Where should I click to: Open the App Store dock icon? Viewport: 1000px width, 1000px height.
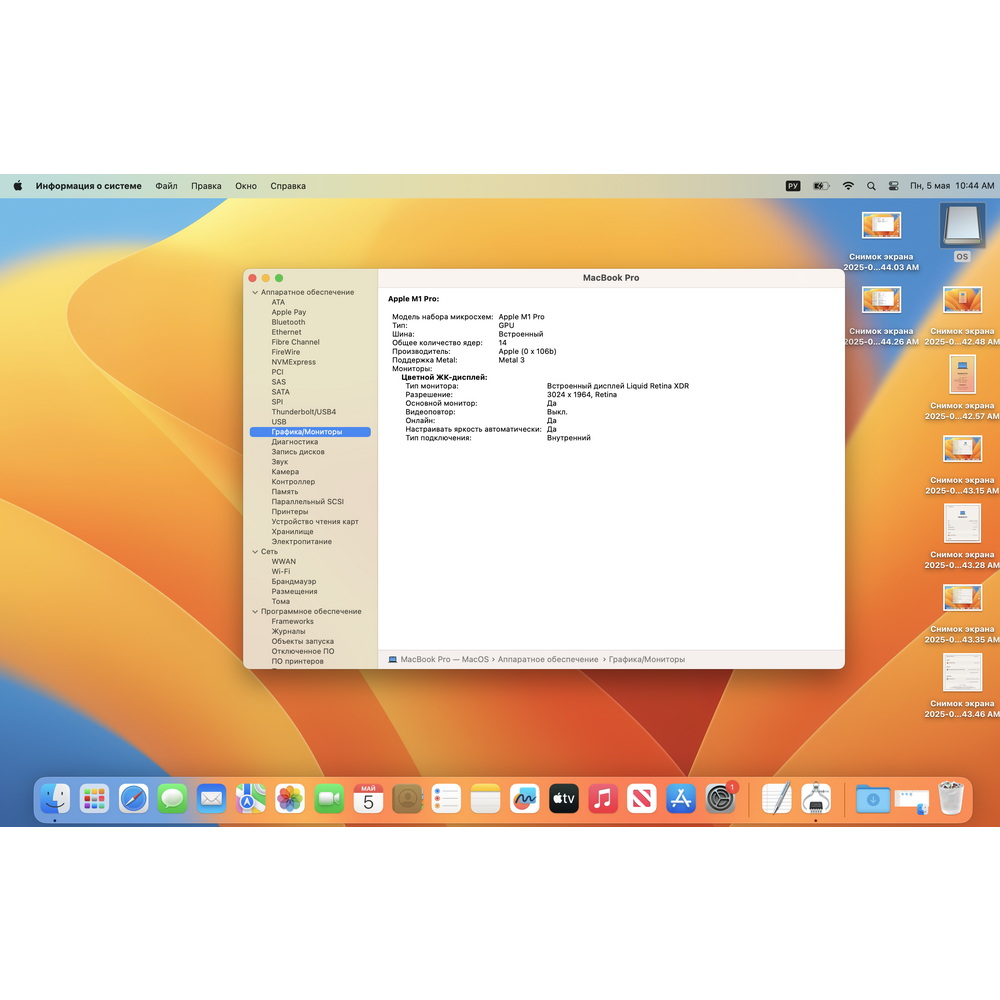click(x=681, y=798)
